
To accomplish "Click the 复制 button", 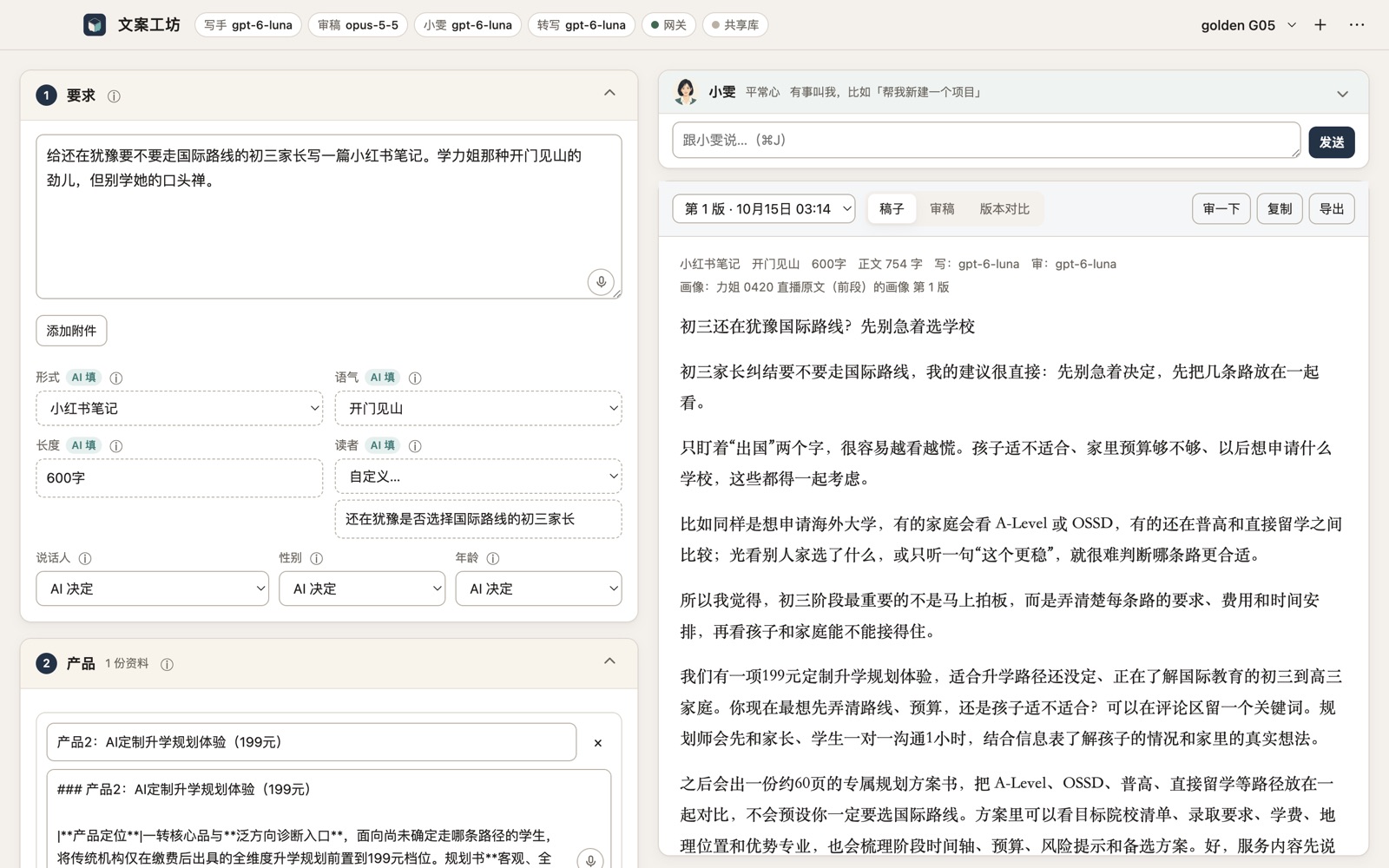I will pyautogui.click(x=1280, y=209).
